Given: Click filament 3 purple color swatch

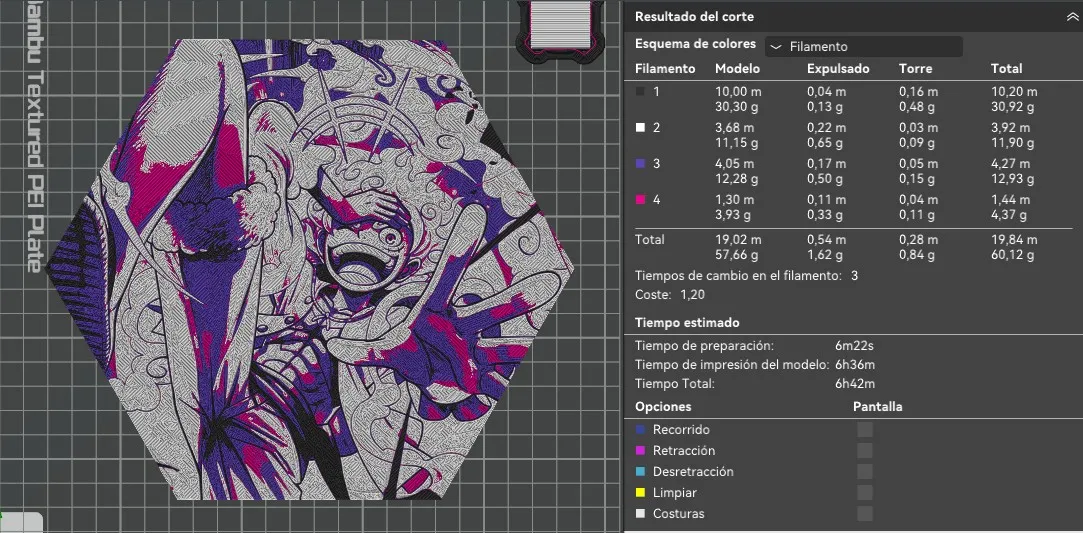Looking at the screenshot, I should (x=640, y=164).
